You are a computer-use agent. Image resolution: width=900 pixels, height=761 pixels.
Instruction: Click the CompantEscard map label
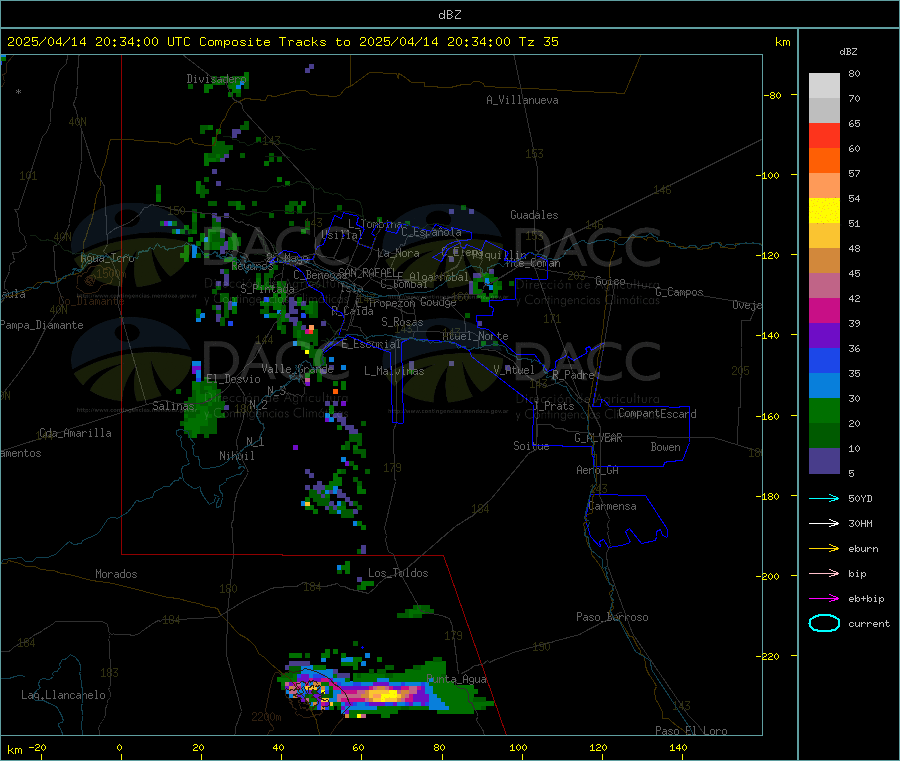[x=657, y=413]
